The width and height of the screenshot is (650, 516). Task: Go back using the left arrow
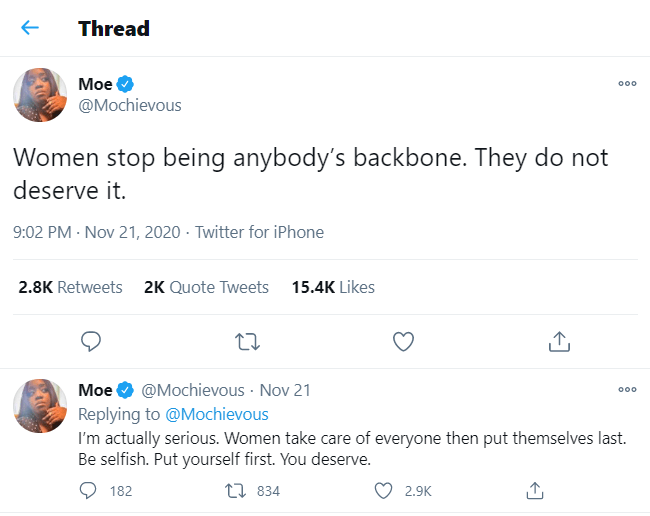pyautogui.click(x=30, y=28)
